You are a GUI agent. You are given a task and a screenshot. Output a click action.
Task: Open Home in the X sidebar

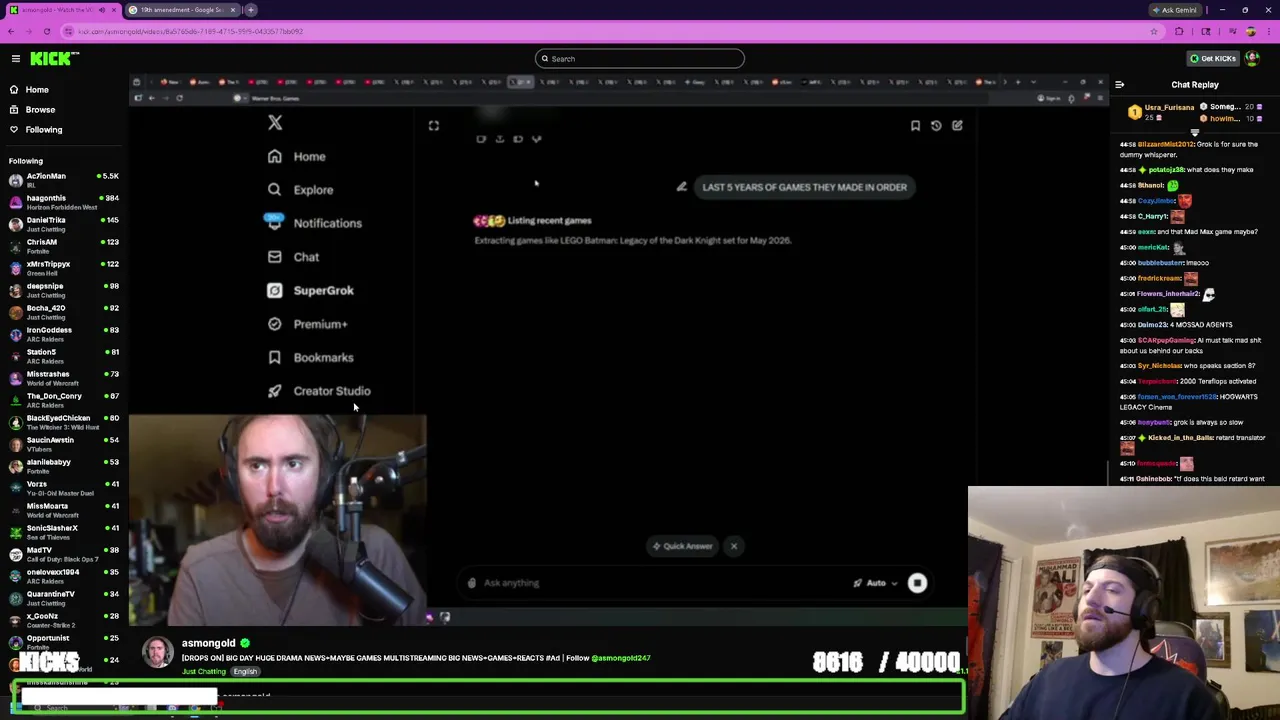click(296, 157)
